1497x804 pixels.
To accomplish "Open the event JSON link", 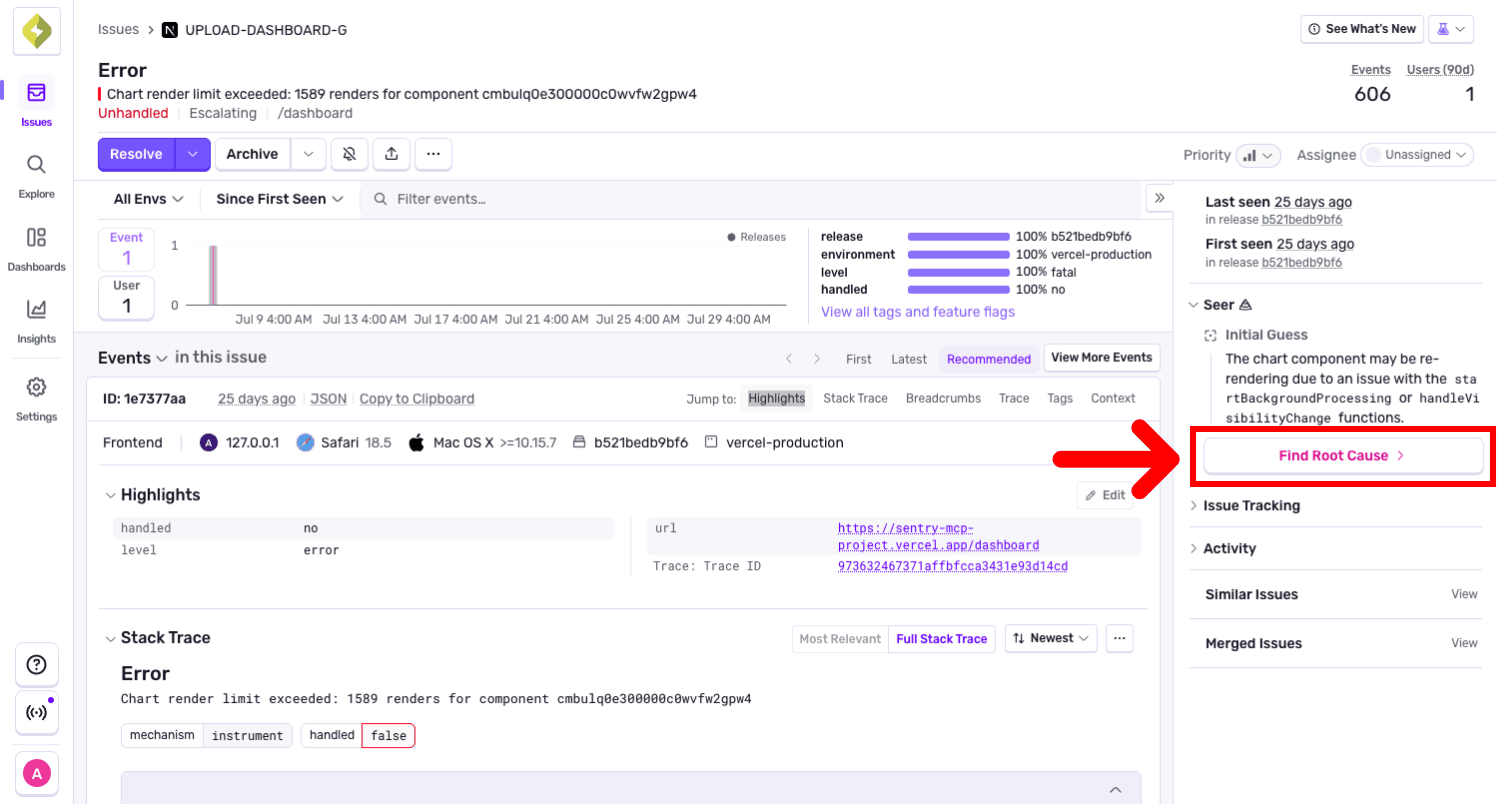I will [x=328, y=398].
